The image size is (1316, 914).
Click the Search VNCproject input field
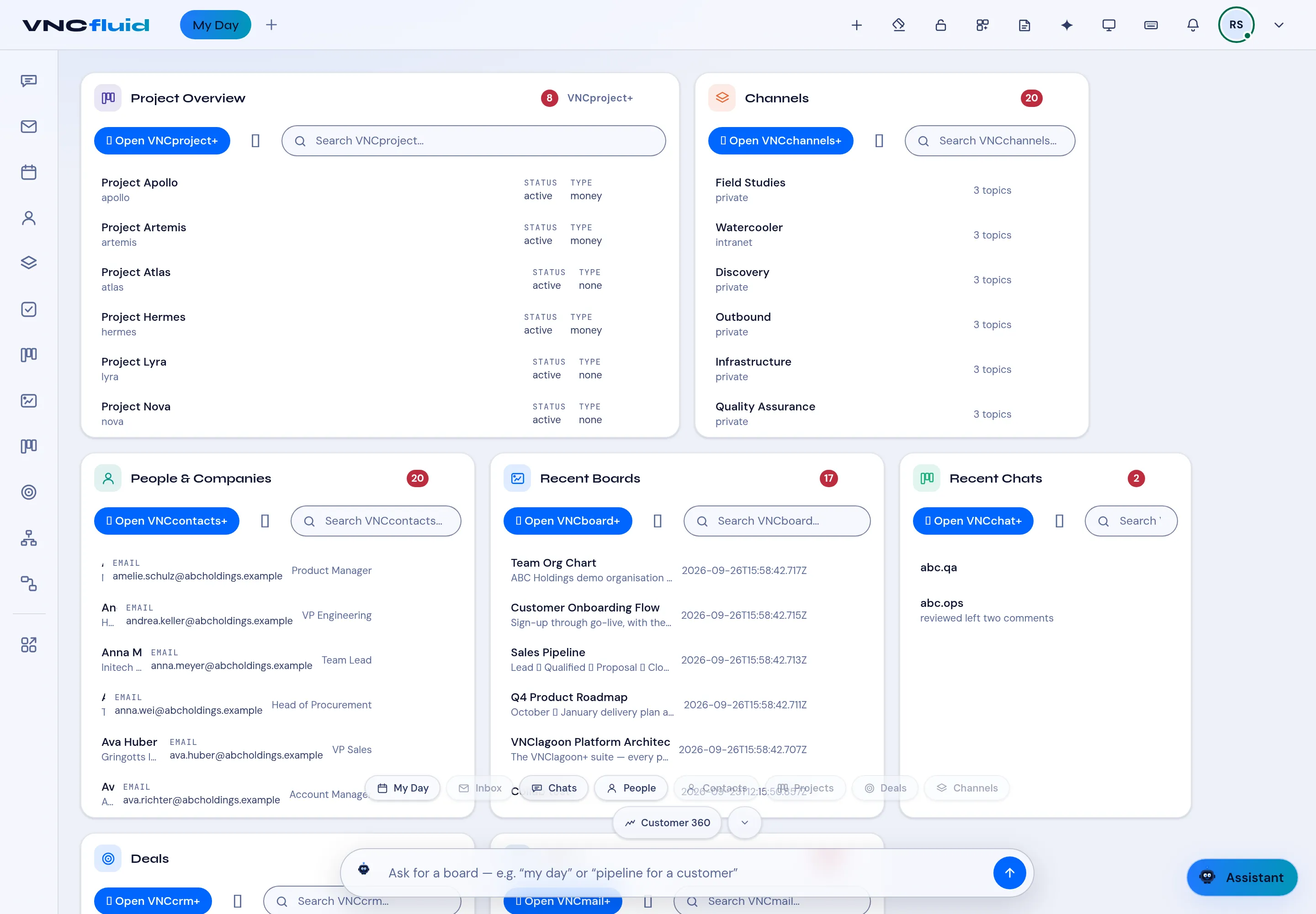[473, 141]
